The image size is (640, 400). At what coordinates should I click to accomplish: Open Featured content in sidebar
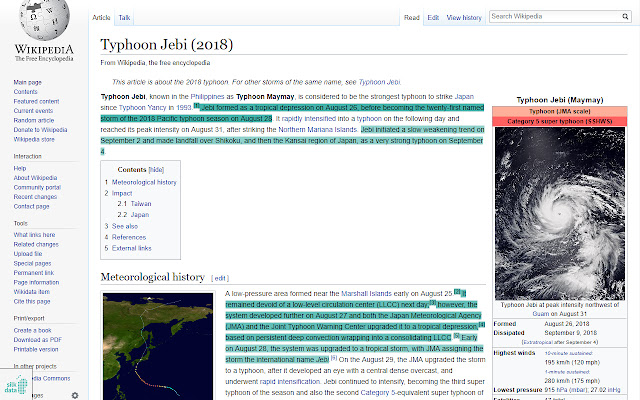click(x=36, y=101)
